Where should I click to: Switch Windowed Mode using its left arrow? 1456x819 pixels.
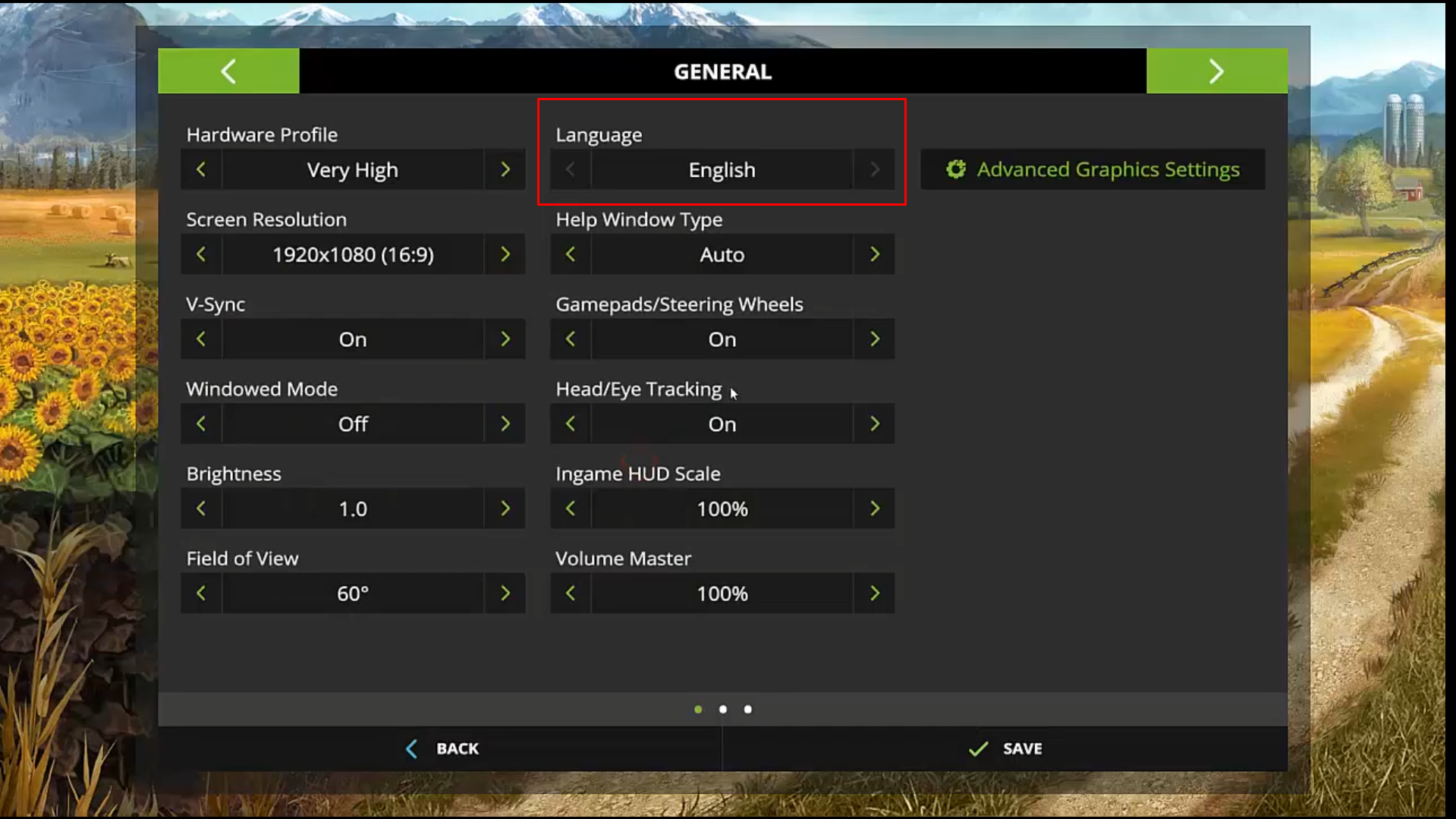click(x=201, y=424)
